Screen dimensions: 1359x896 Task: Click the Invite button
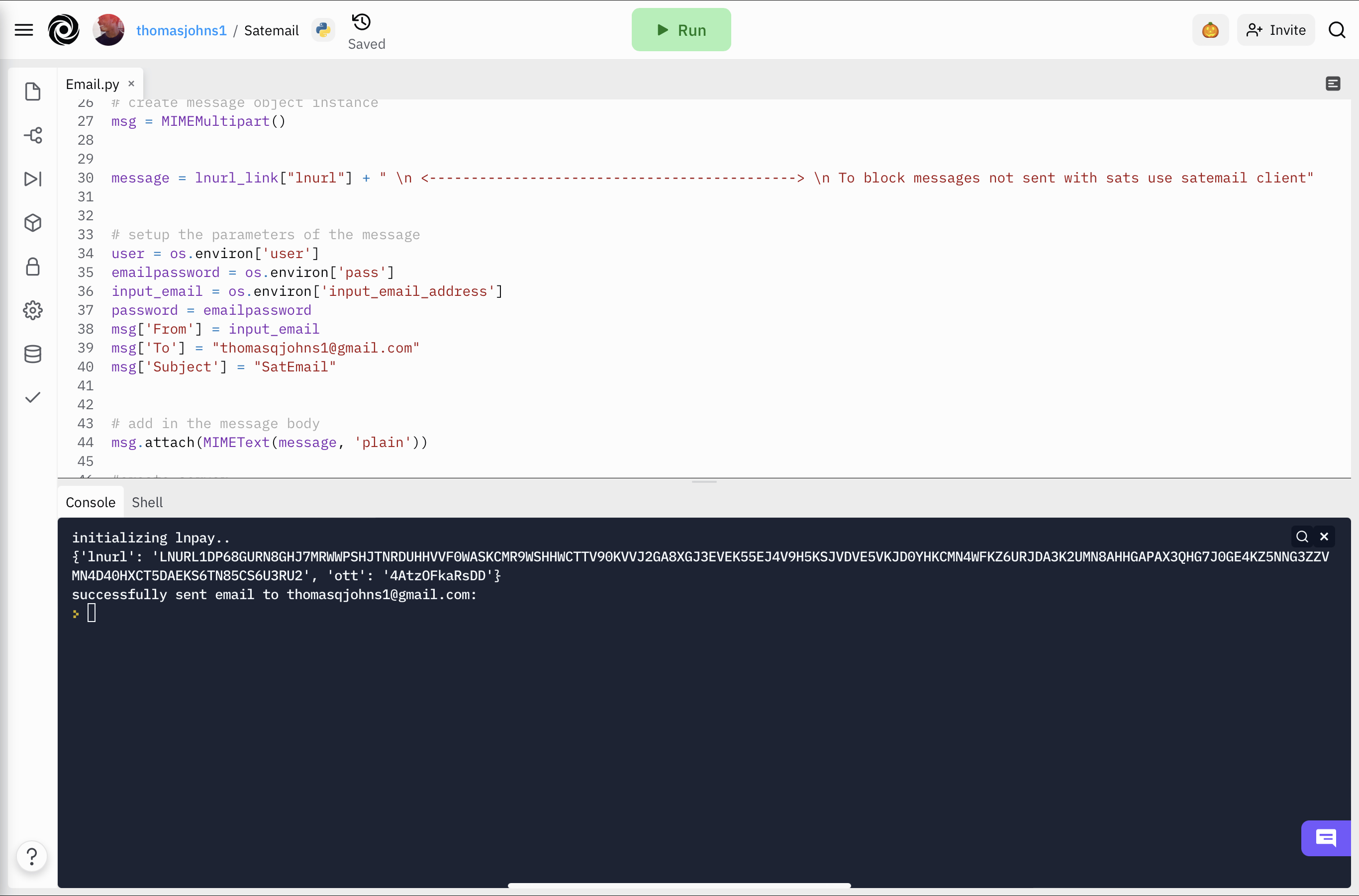1275,30
